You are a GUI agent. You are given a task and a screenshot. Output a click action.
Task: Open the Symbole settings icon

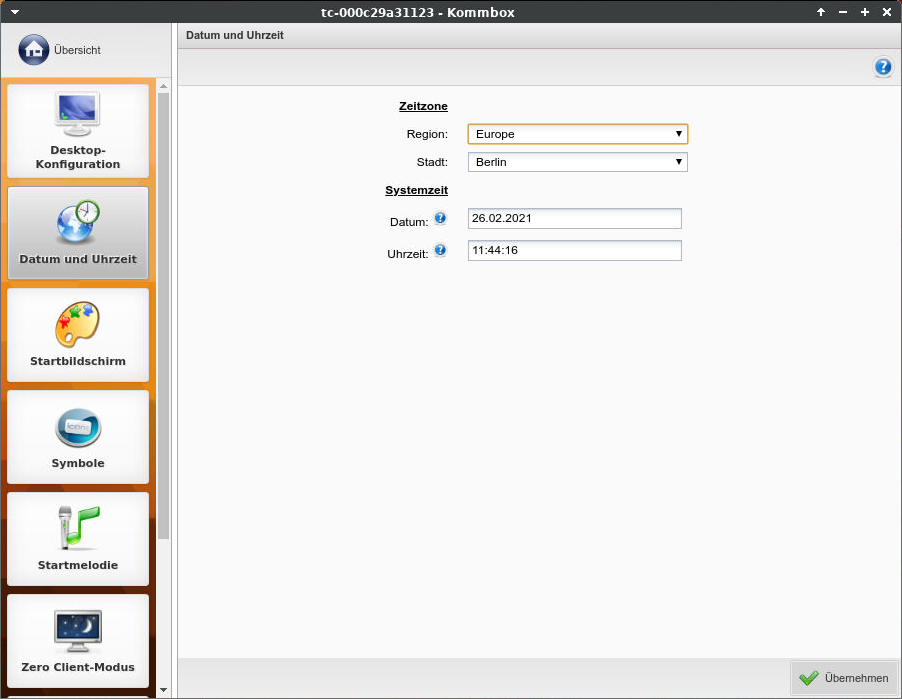click(x=78, y=427)
